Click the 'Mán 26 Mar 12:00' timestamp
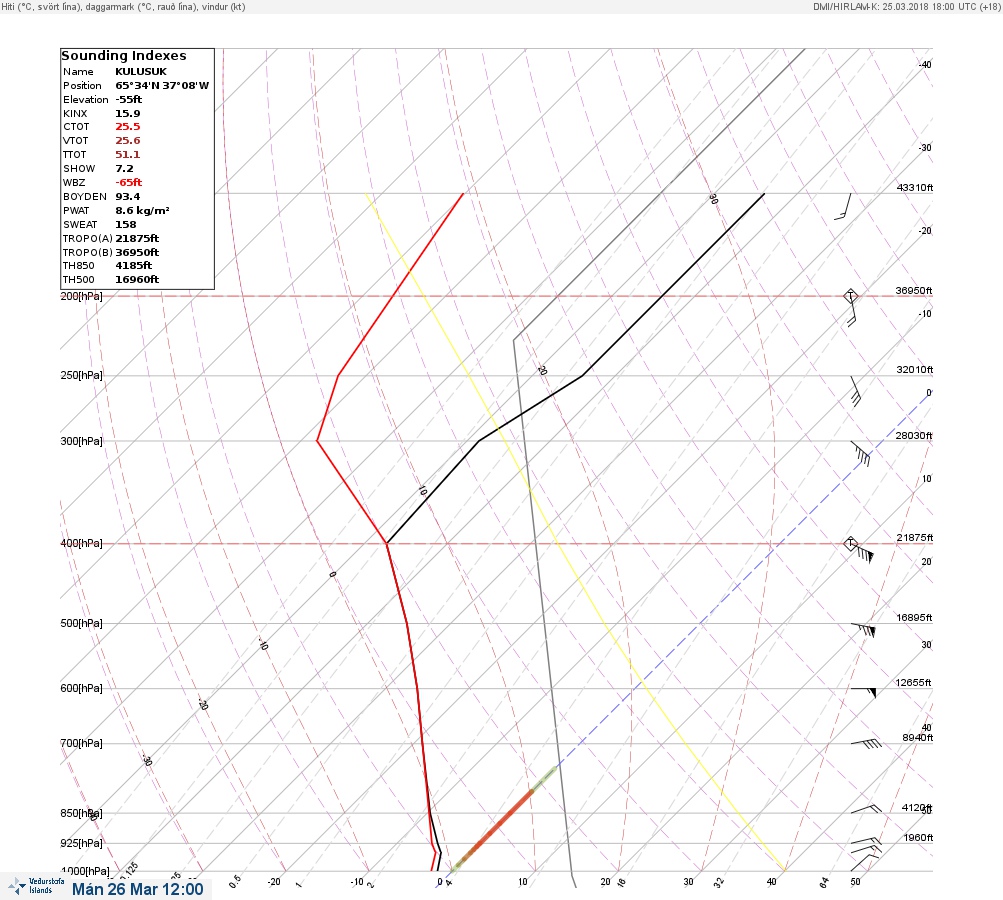This screenshot has width=1003, height=900. point(138,889)
